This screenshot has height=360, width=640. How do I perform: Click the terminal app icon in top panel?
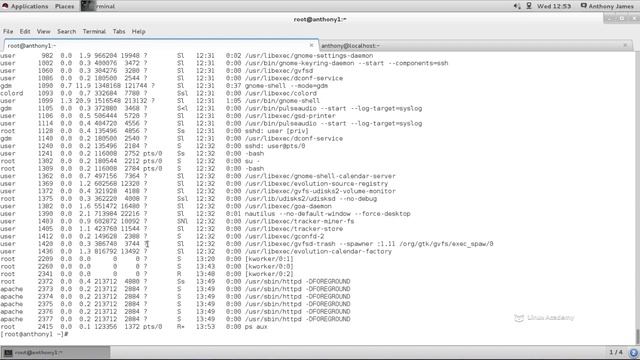pos(88,6)
